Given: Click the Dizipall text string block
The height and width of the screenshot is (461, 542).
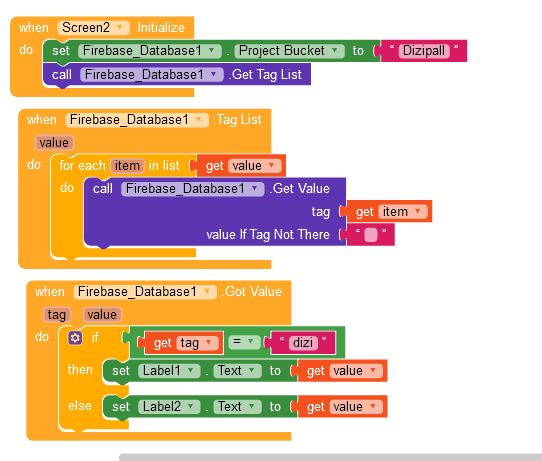Looking at the screenshot, I should click(x=424, y=51).
